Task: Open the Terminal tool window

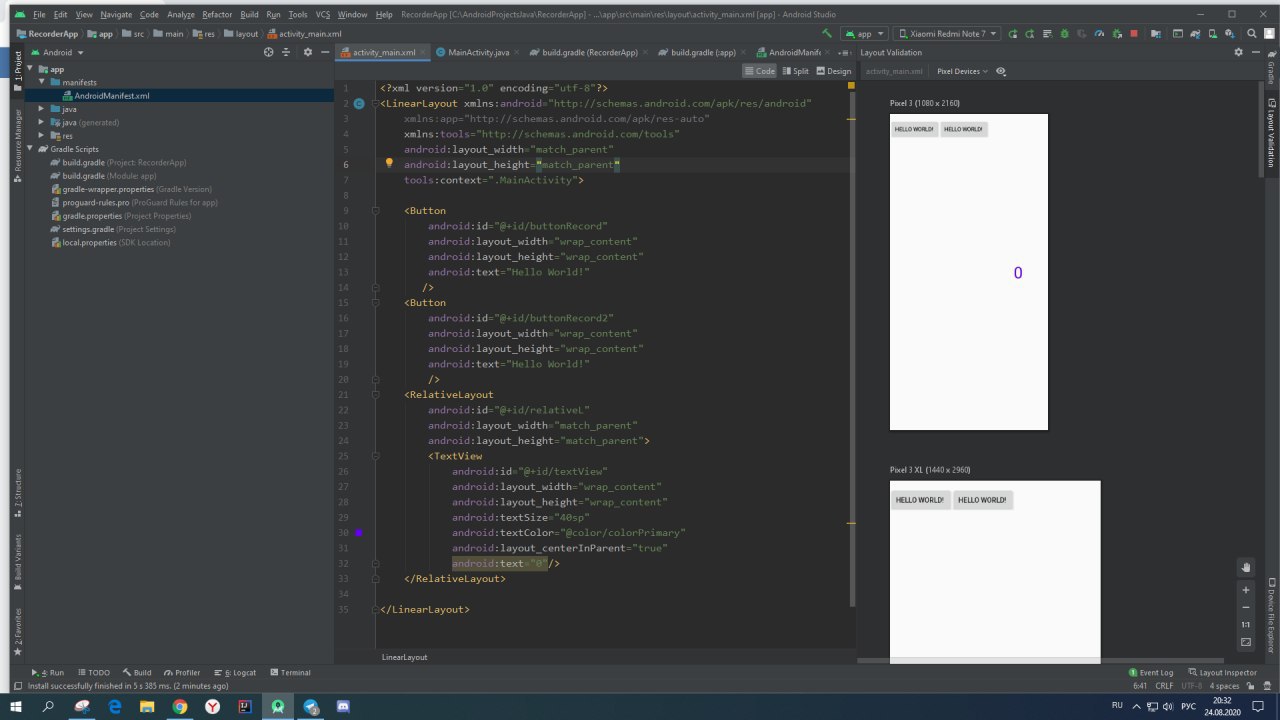Action: point(289,672)
